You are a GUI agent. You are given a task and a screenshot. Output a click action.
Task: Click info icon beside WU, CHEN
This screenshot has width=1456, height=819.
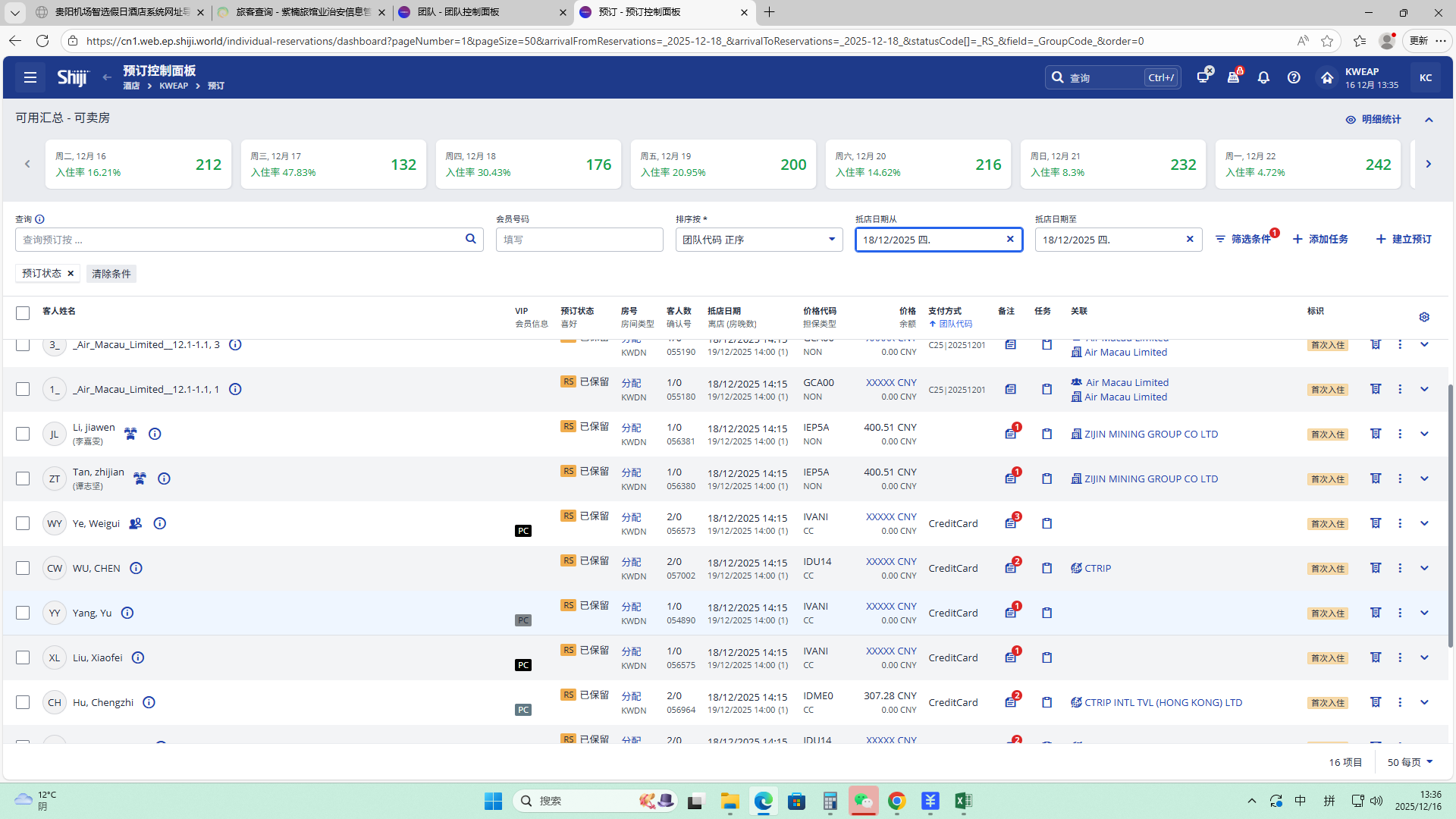coord(136,568)
